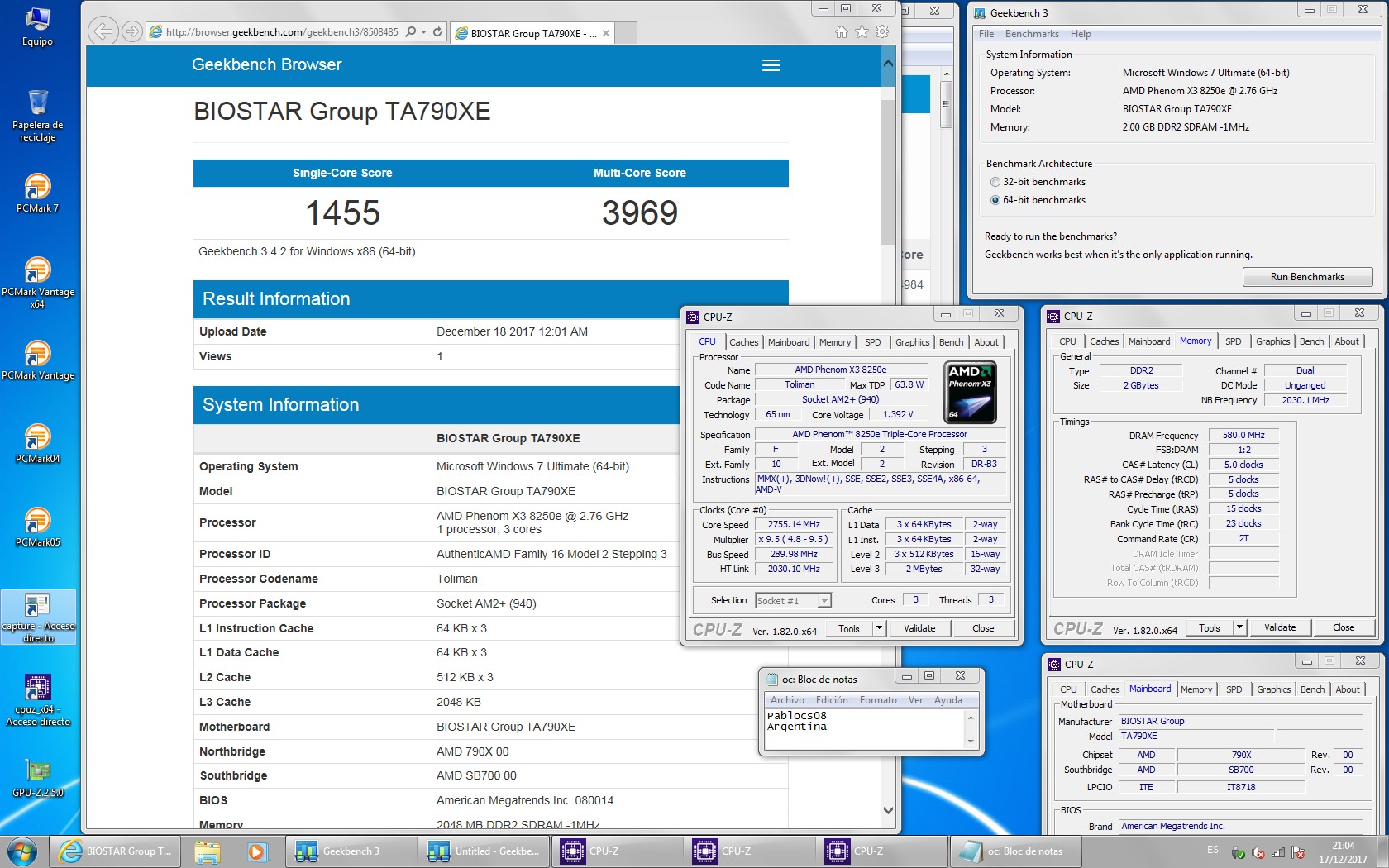The height and width of the screenshot is (868, 1389).
Task: Open the Help menu in Geekbench 3
Action: point(1081,34)
